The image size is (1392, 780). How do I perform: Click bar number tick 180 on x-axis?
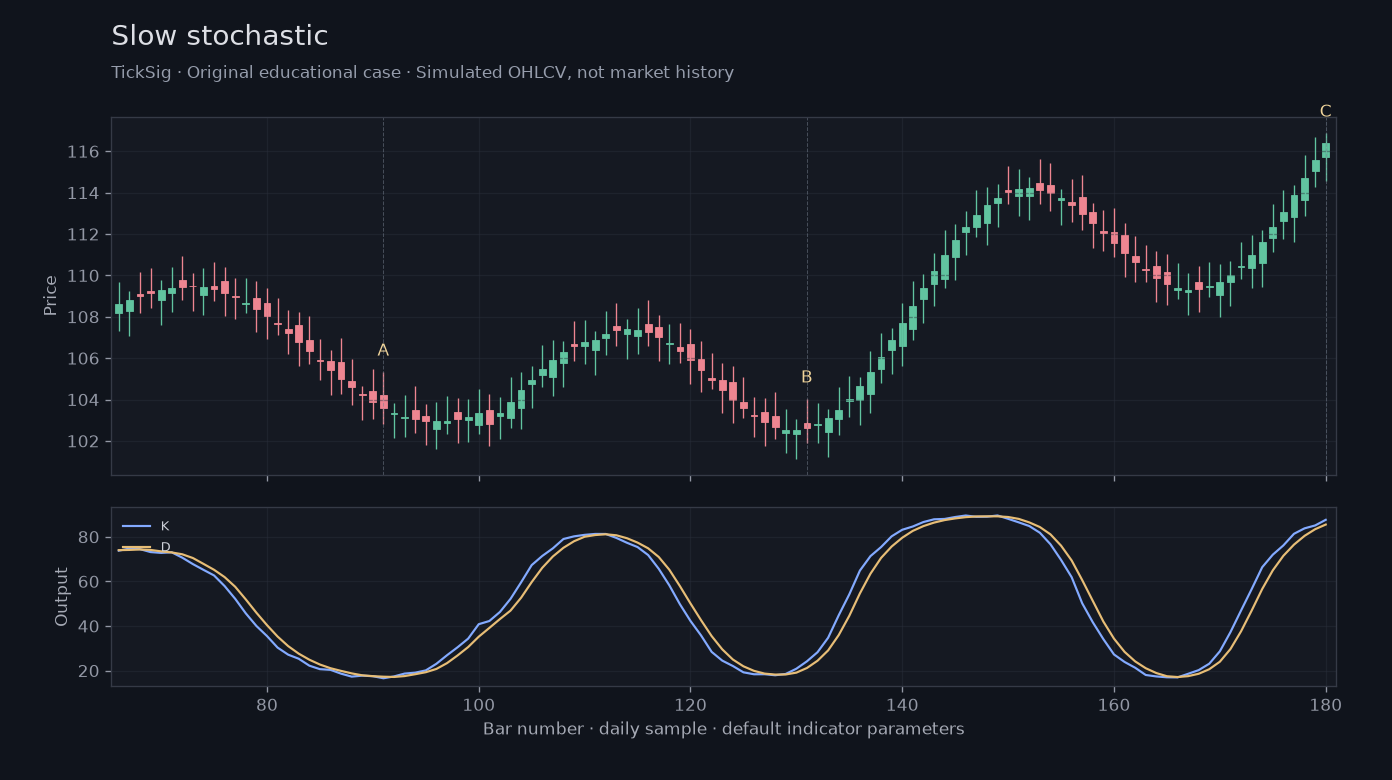(1326, 704)
